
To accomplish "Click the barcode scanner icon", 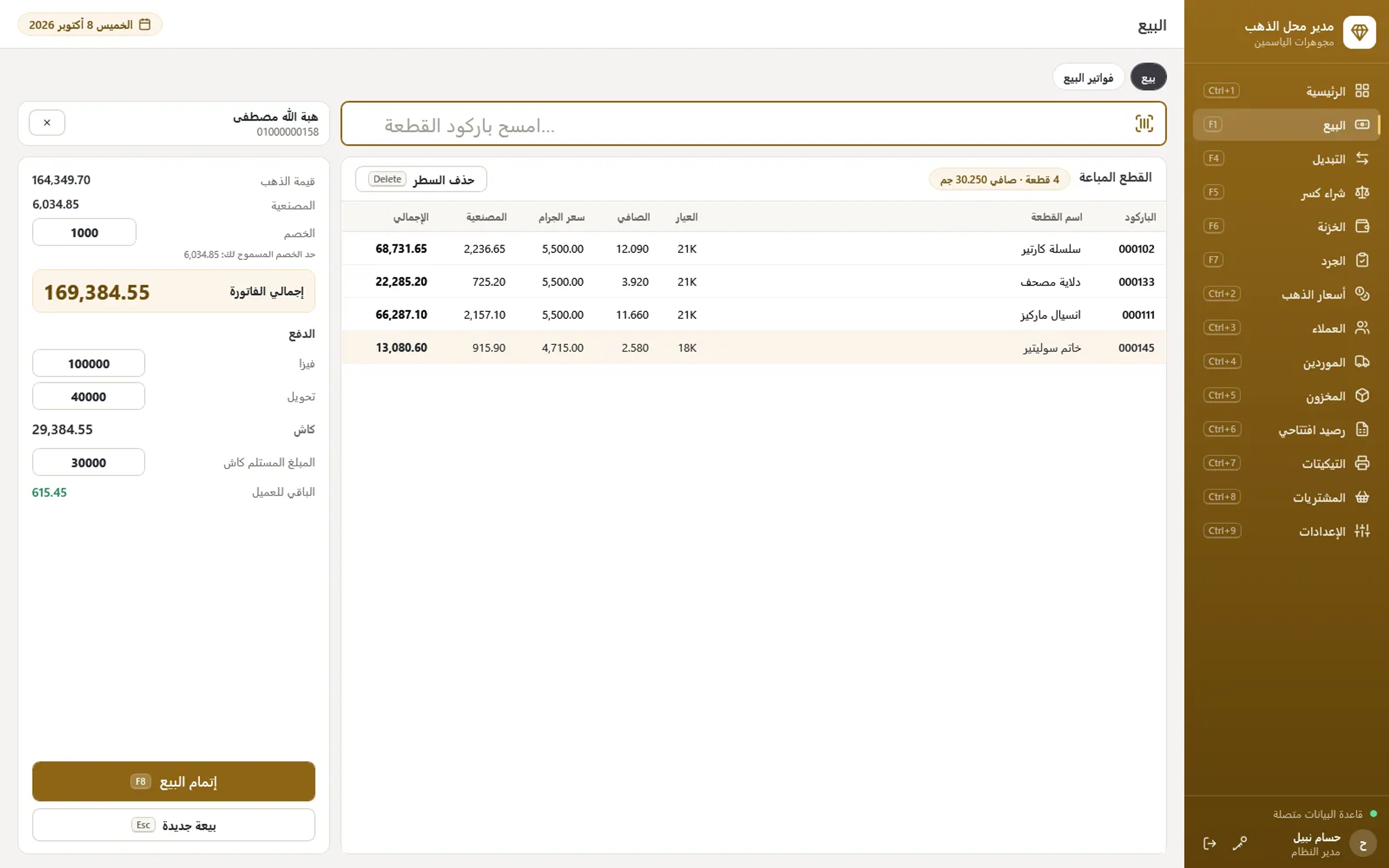I will 1144,123.
